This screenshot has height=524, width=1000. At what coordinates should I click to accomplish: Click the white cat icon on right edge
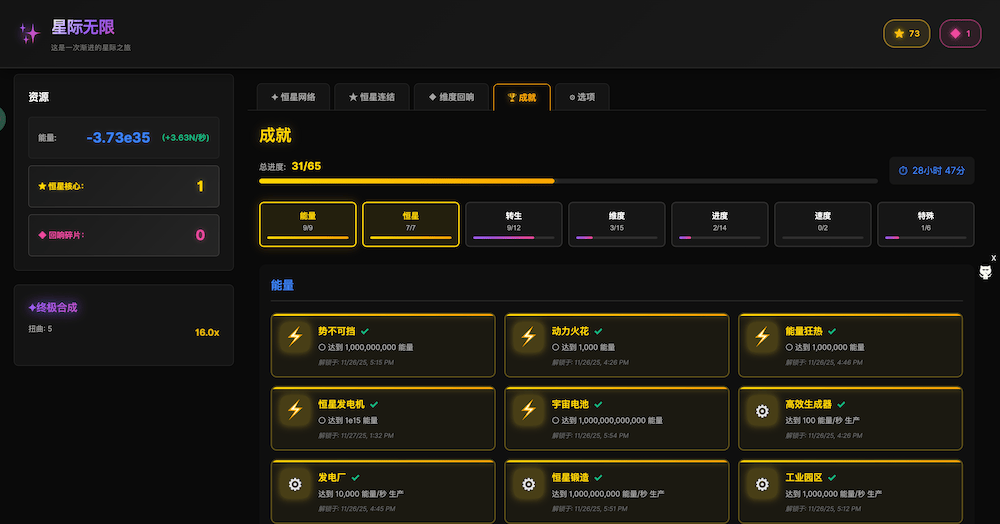(x=985, y=273)
